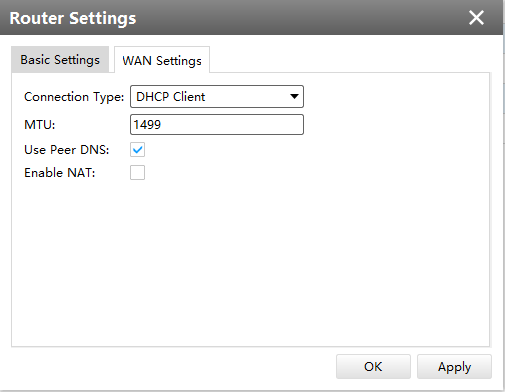Click the MTU label
The height and width of the screenshot is (392, 505).
40,125
